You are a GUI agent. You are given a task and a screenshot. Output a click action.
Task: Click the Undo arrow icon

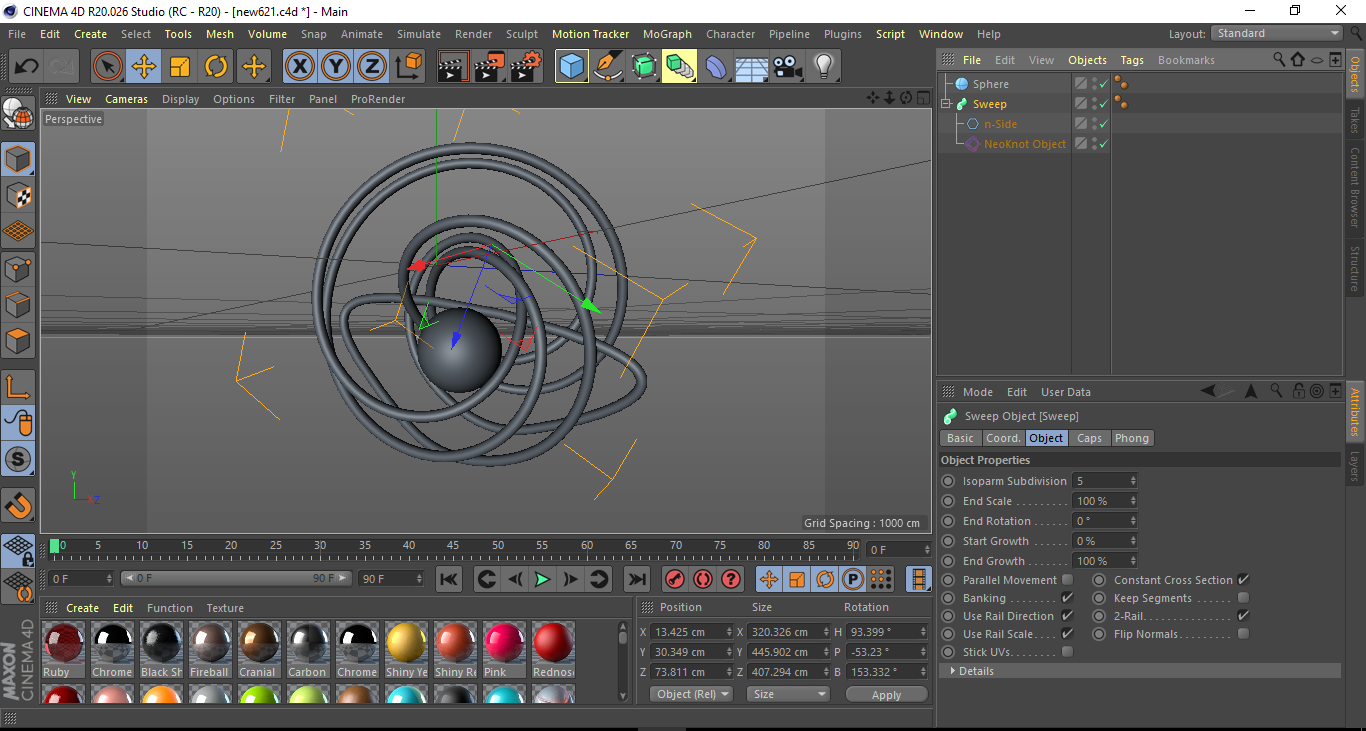(x=26, y=67)
